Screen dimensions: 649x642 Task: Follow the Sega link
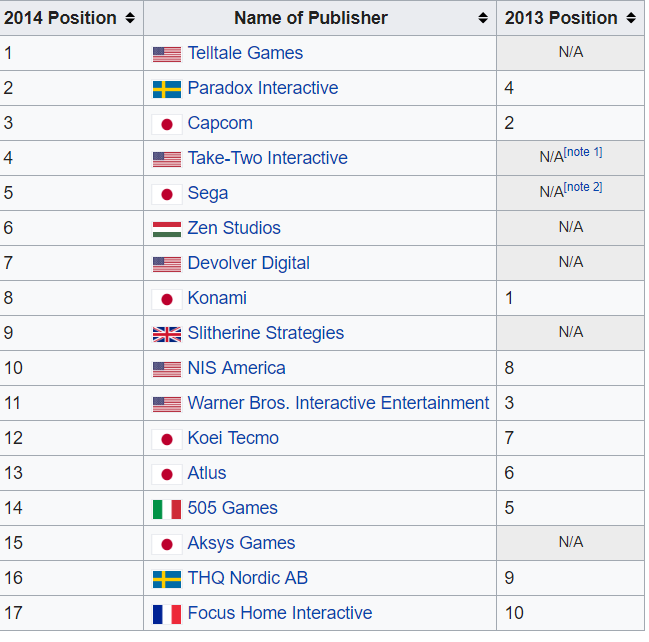coord(208,193)
